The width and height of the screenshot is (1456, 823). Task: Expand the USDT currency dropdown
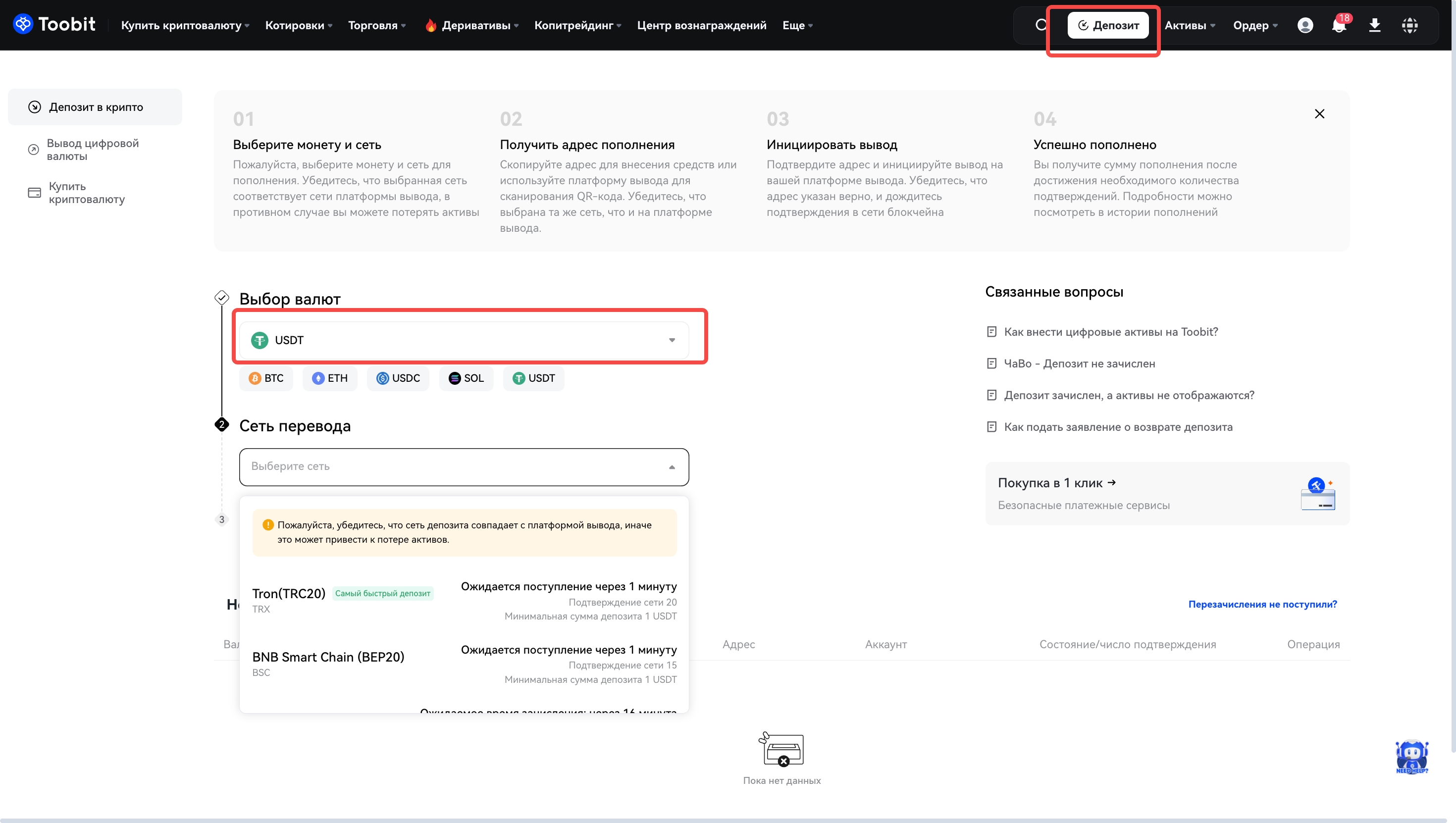click(x=464, y=340)
